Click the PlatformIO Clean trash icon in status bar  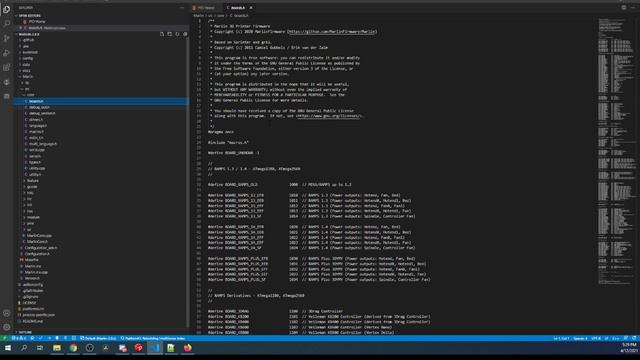pos(57,338)
